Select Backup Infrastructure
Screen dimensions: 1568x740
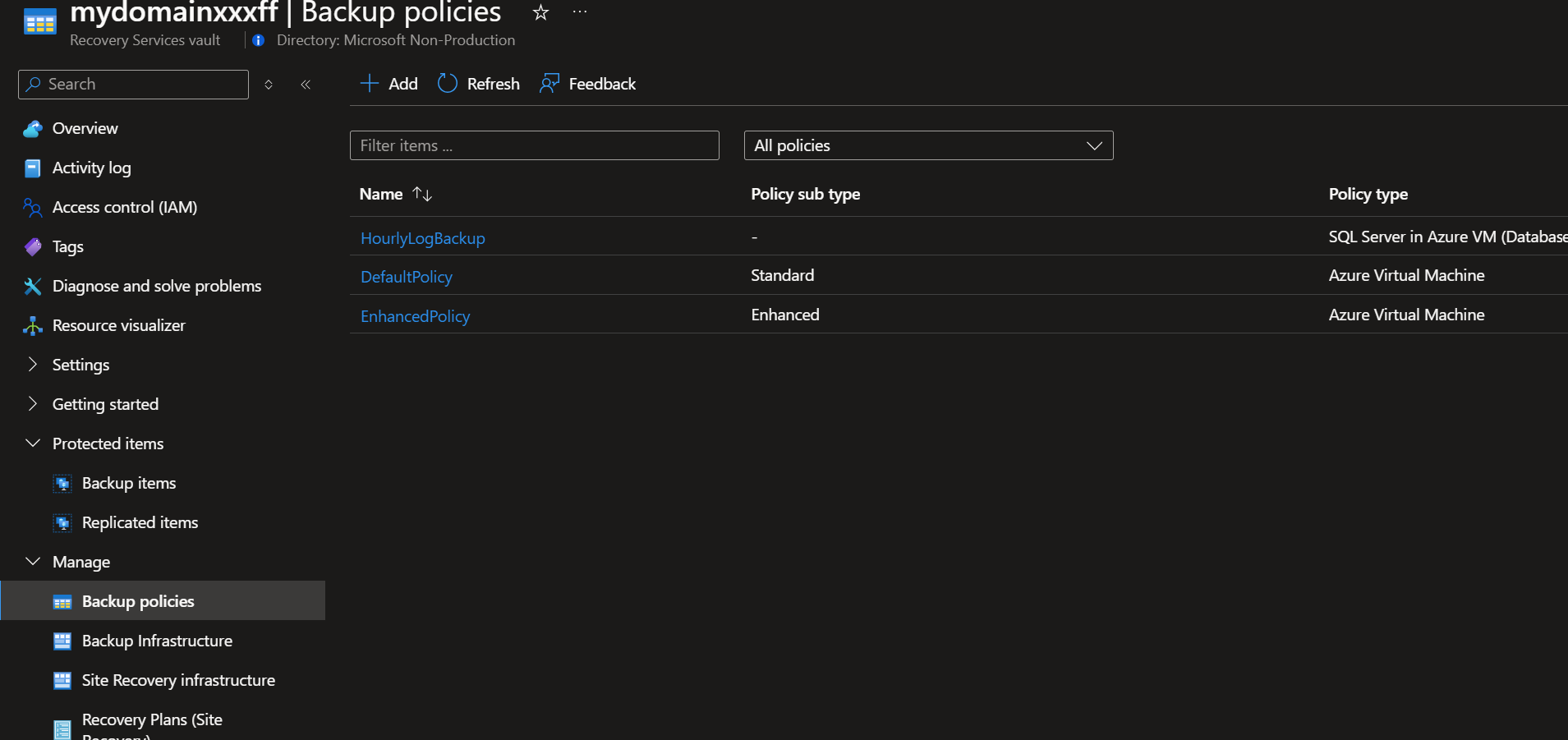click(158, 641)
